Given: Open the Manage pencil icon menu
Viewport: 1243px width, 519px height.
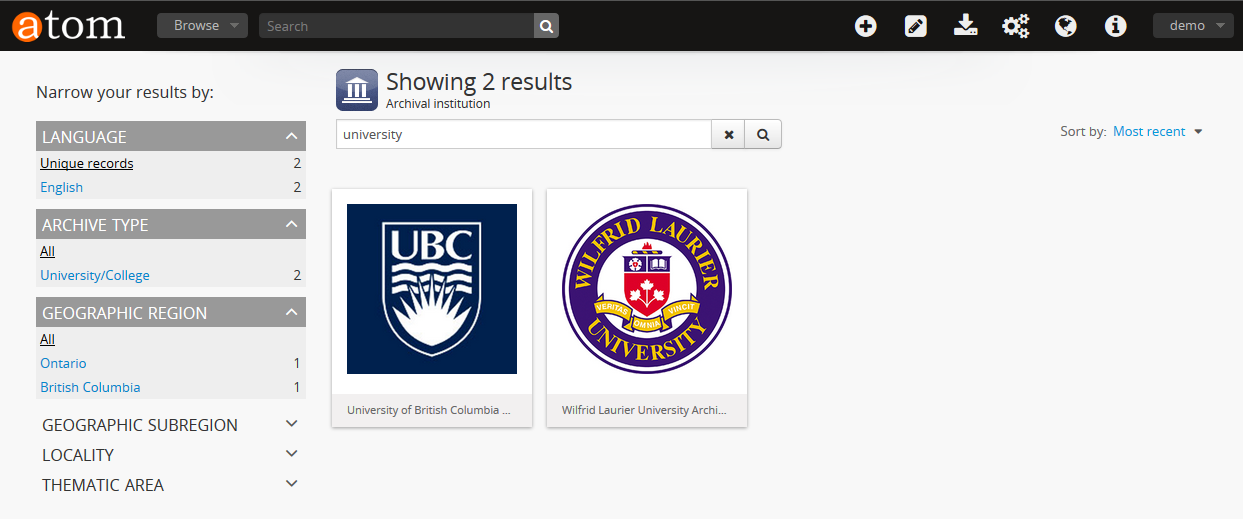Looking at the screenshot, I should pyautogui.click(x=916, y=26).
